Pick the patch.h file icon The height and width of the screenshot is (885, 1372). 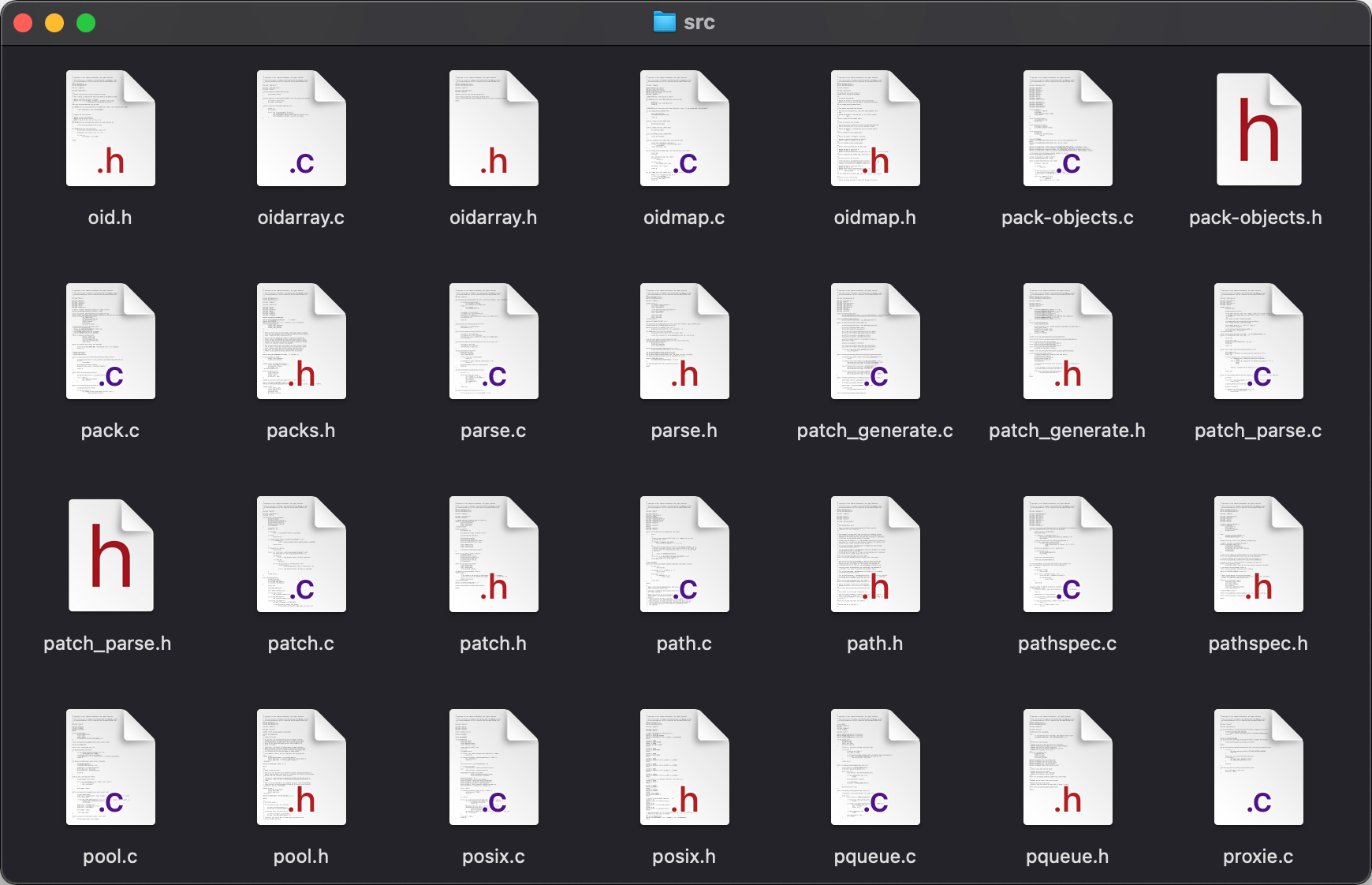tap(494, 555)
